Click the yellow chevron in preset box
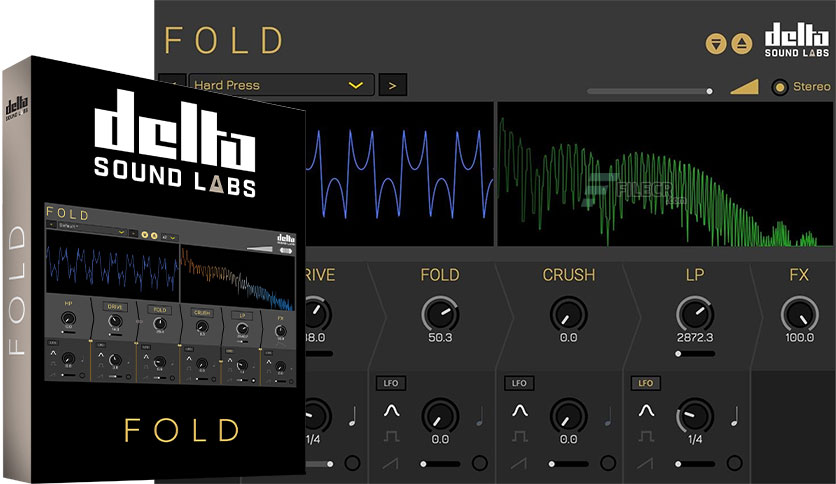 coord(356,85)
